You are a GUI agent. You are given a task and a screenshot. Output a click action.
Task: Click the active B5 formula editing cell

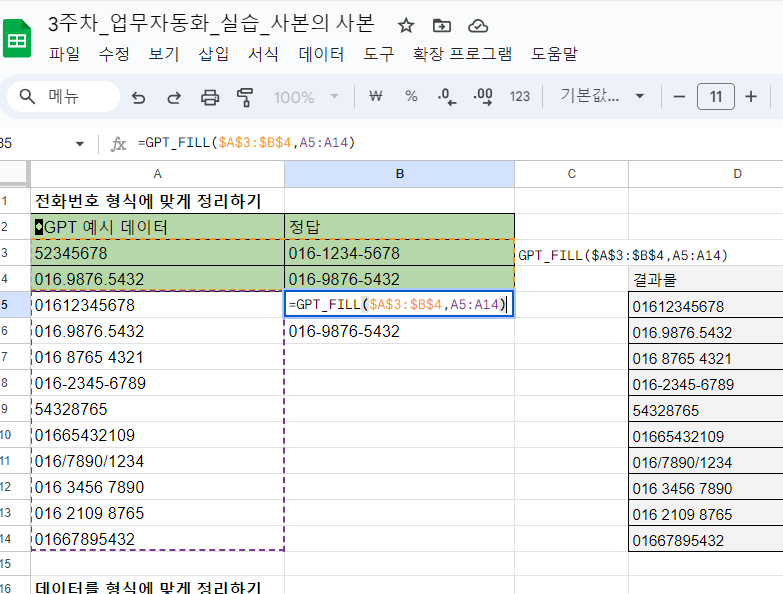click(x=399, y=304)
